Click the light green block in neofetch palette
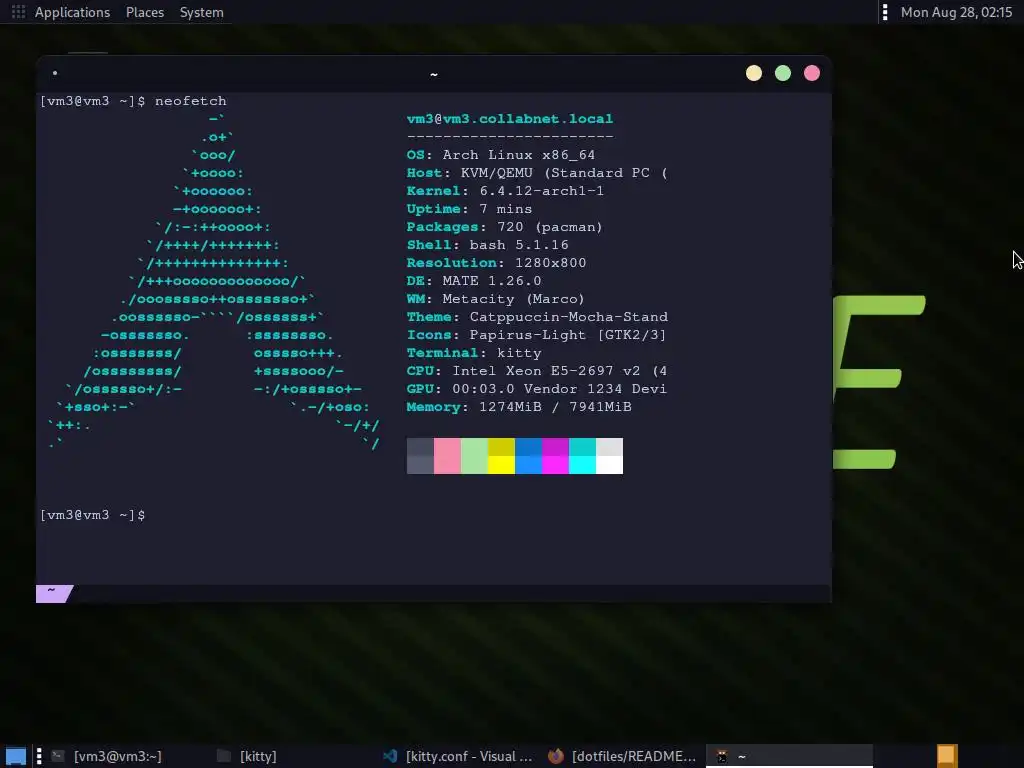 [474, 456]
